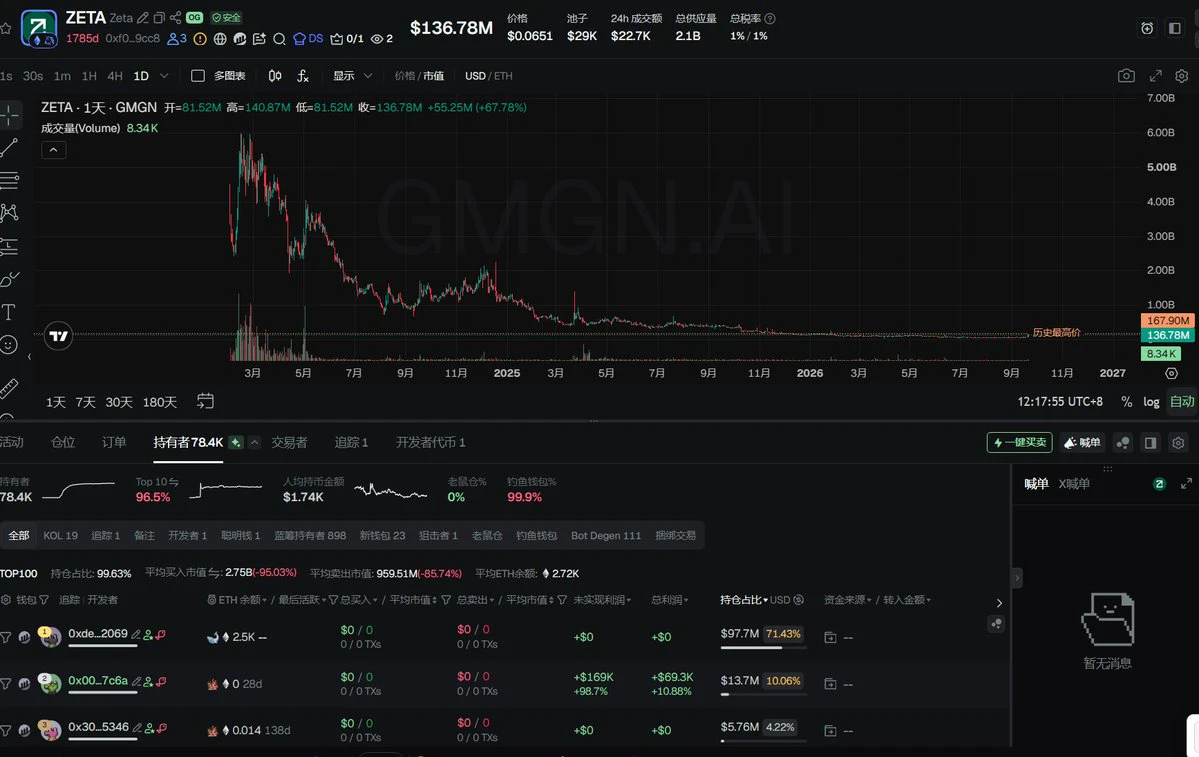
Task: Switch to the X喊单 tab
Action: [1074, 483]
